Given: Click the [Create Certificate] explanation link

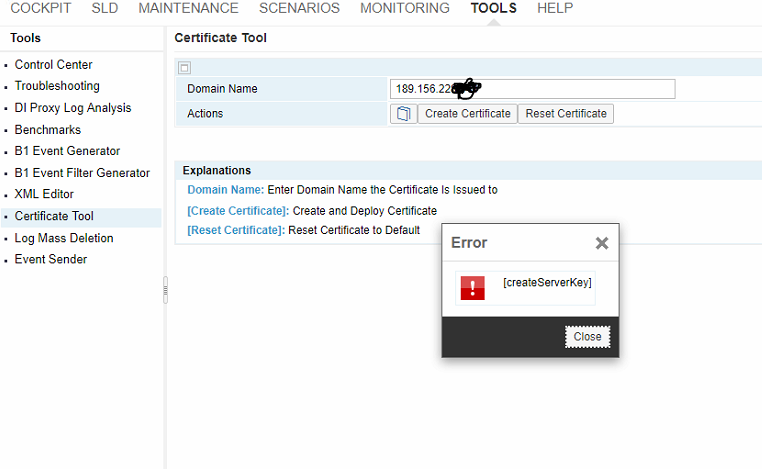Looking at the screenshot, I should point(238,211).
